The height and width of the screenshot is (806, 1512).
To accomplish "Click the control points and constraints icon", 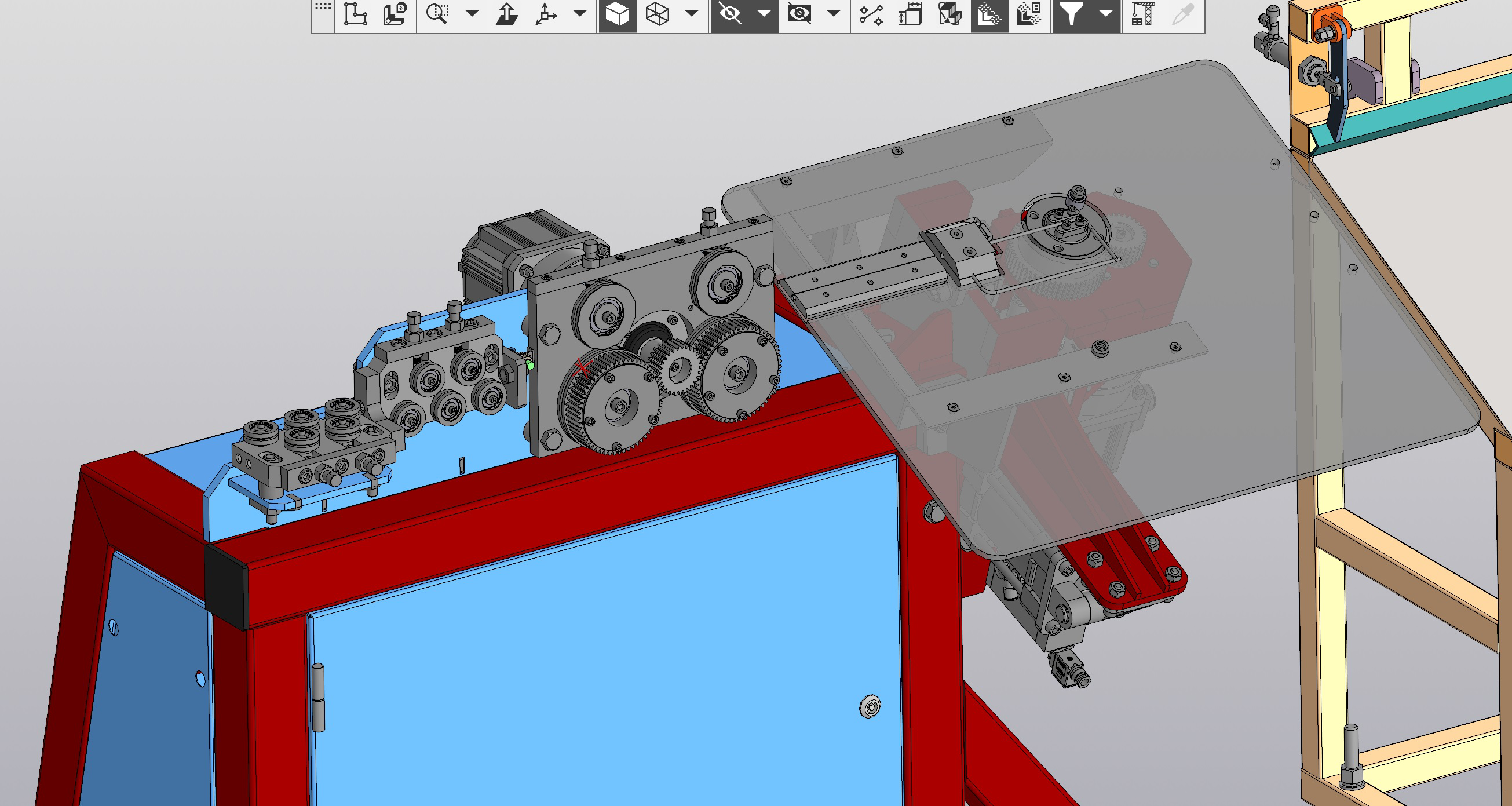I will [x=871, y=13].
